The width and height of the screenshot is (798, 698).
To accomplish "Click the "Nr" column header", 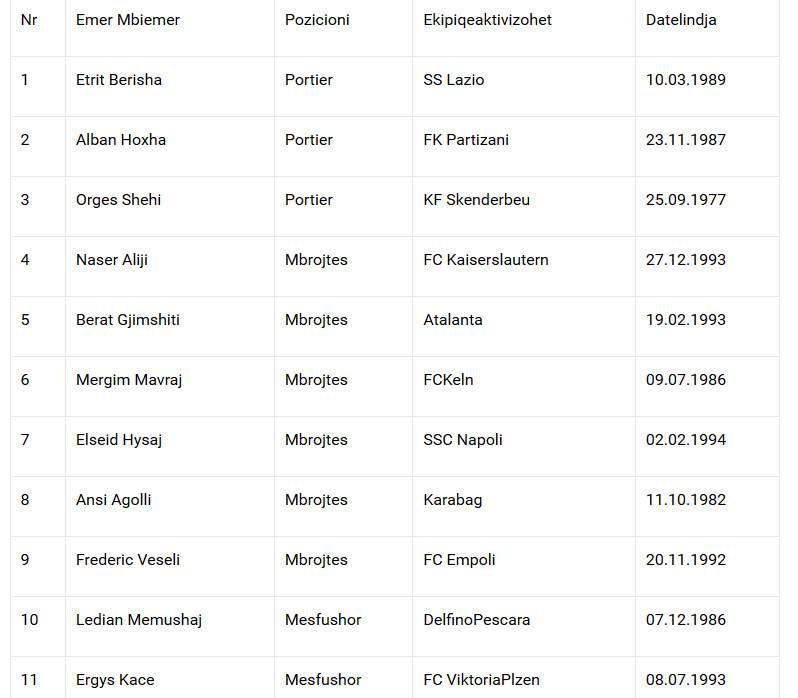I will [x=29, y=20].
